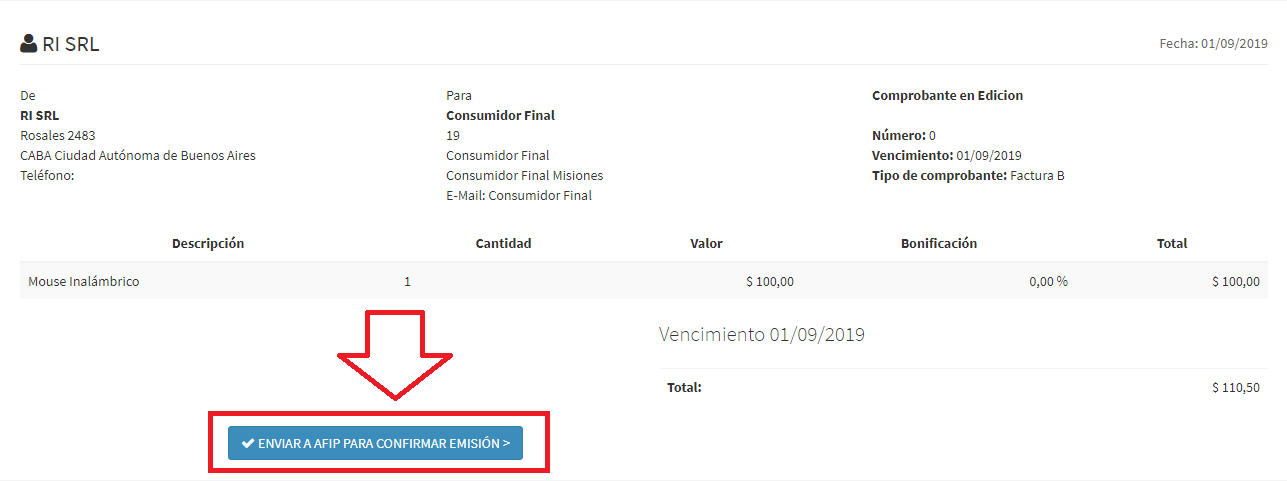Select the Mouse Inalámbrico item row
This screenshot has height=481, width=1287.
pyautogui.click(x=644, y=281)
